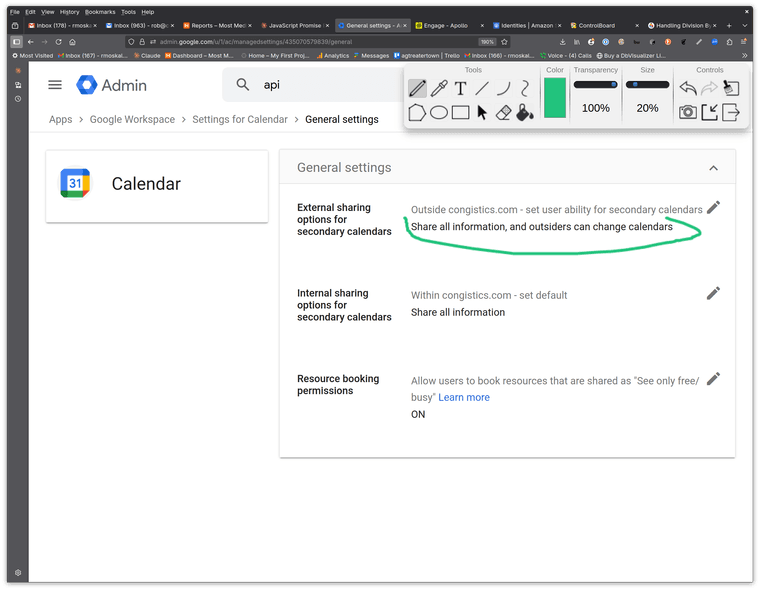Go to the Google Workspace breadcrumb
The width and height of the screenshot is (760, 590).
132,119
